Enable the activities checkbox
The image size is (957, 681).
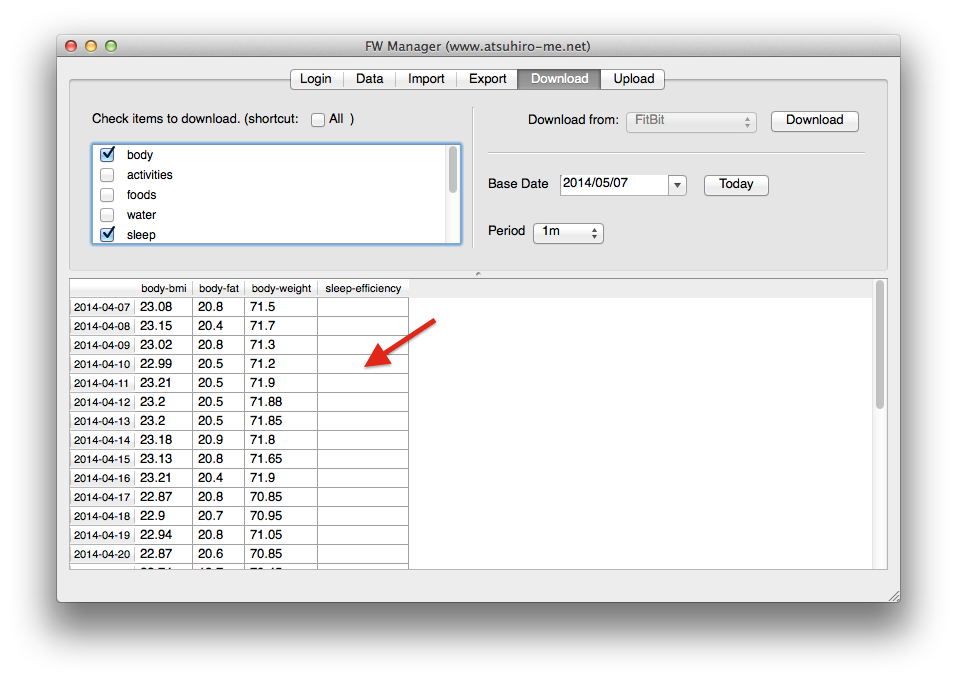pyautogui.click(x=107, y=175)
